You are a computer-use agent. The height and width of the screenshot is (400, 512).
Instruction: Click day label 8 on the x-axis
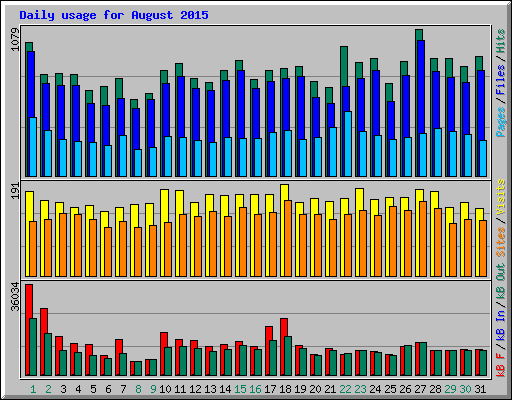pos(138,389)
